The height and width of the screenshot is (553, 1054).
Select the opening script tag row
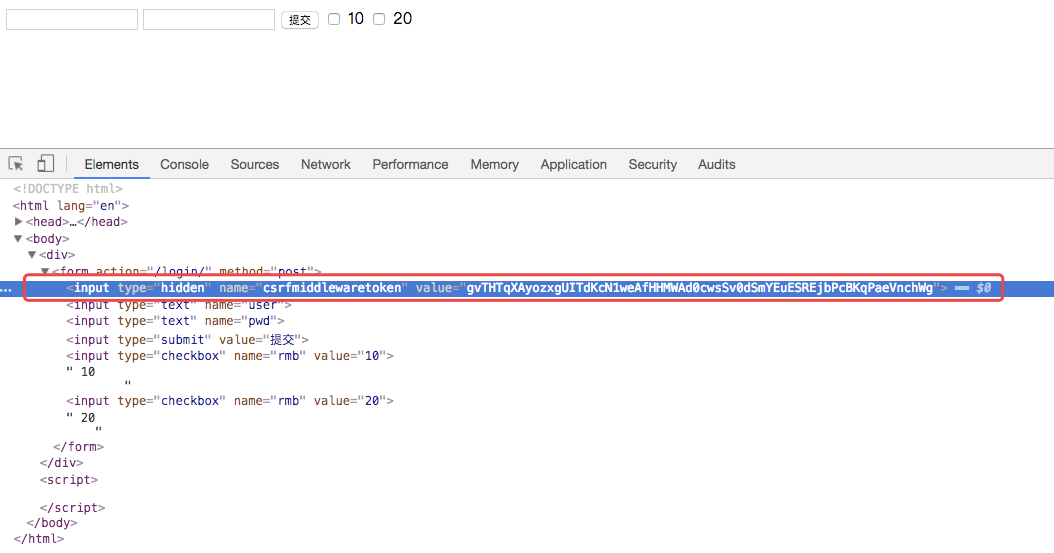(x=69, y=480)
